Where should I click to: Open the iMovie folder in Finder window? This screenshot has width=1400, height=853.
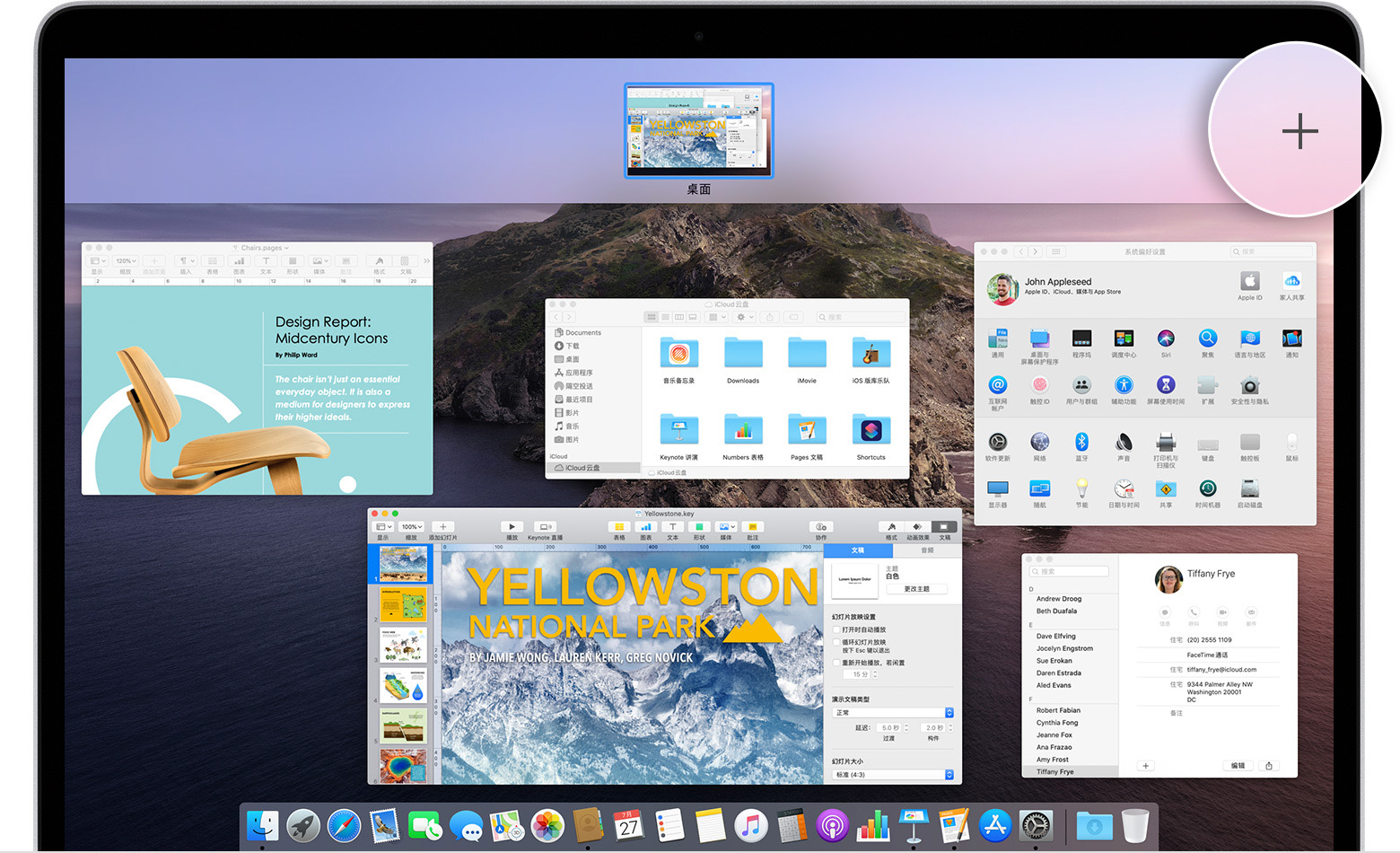(807, 353)
